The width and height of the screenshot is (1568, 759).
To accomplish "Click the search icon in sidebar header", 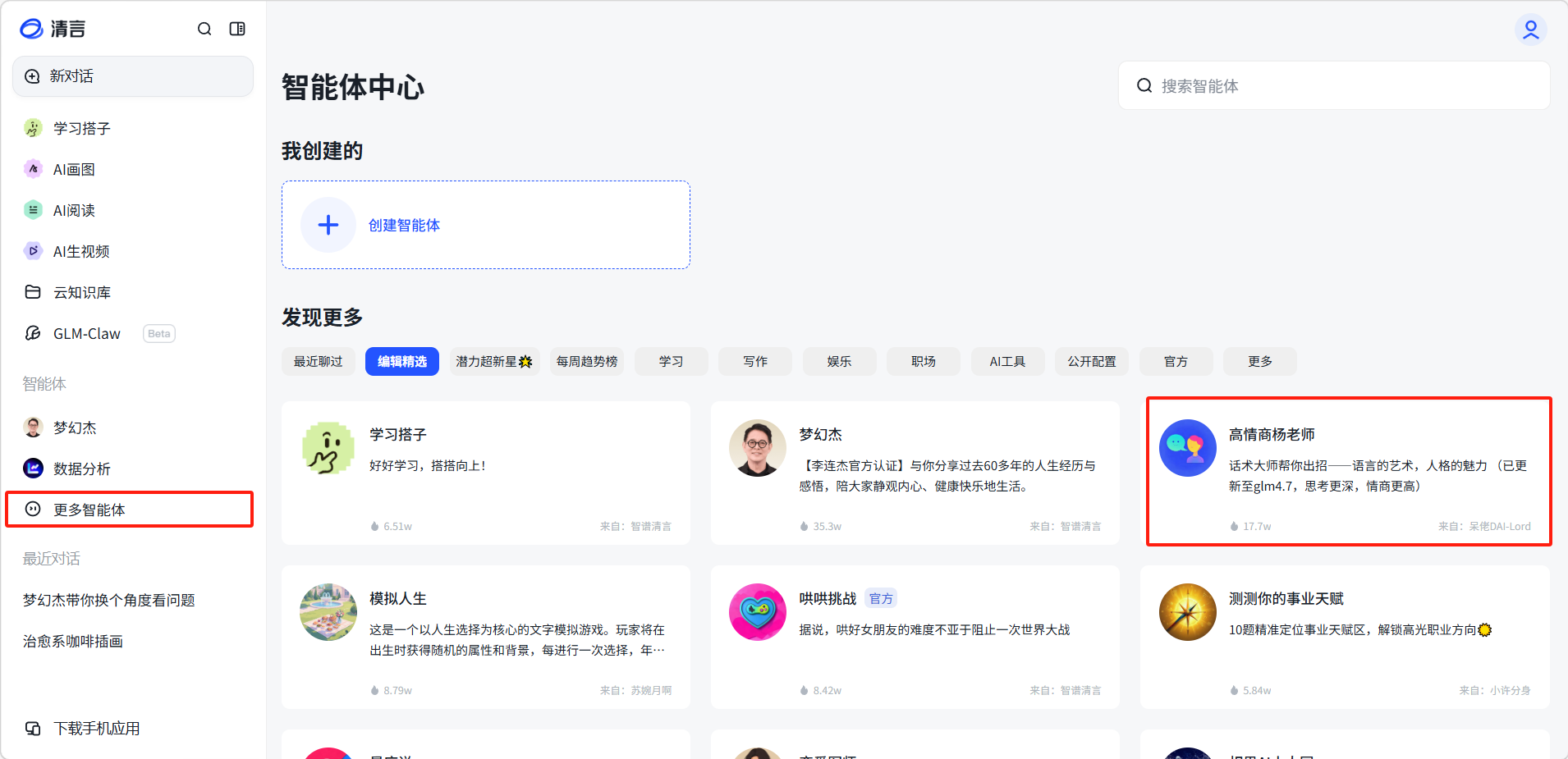I will pyautogui.click(x=204, y=29).
